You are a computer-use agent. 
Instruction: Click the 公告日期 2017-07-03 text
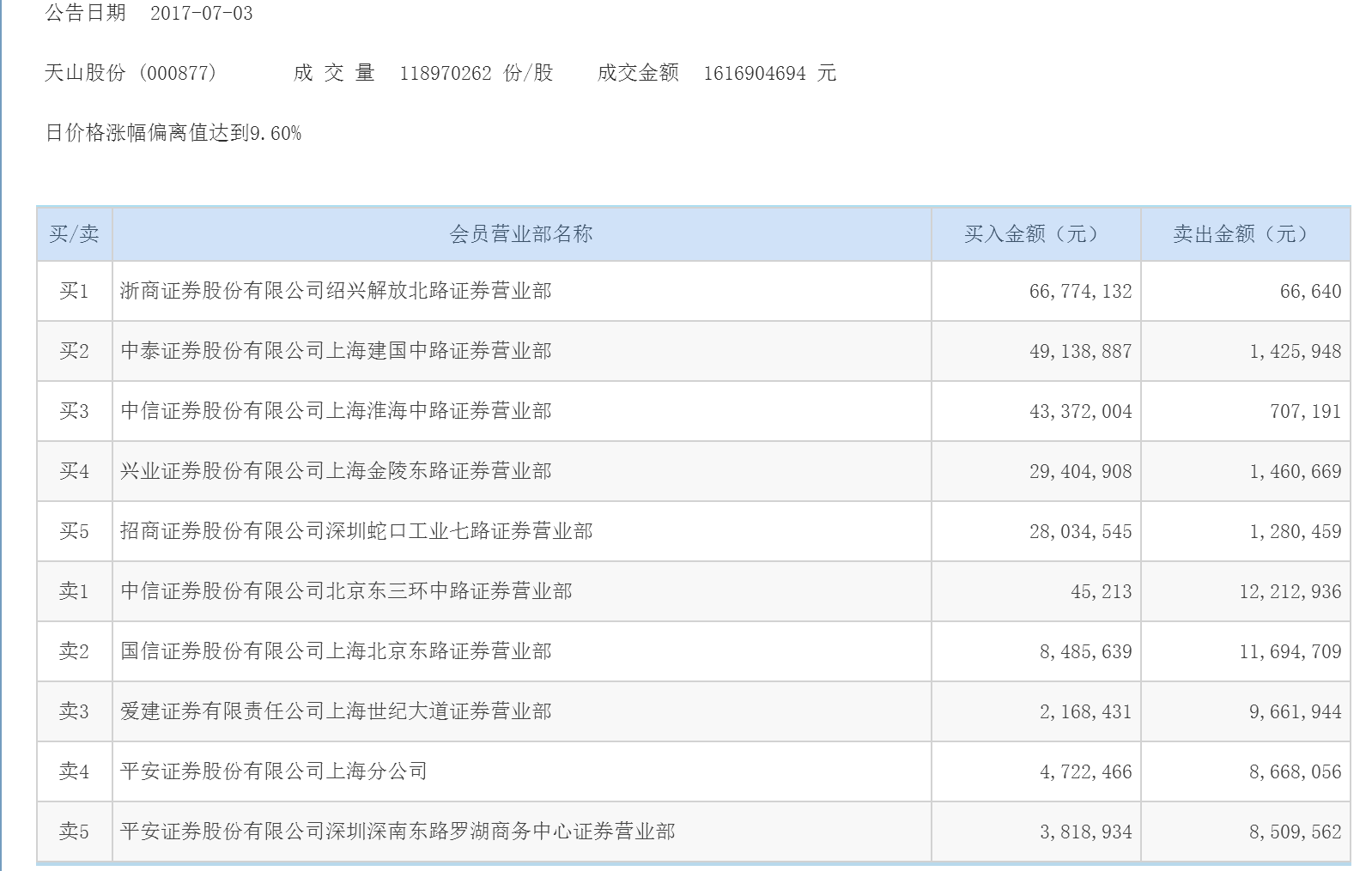click(x=149, y=13)
